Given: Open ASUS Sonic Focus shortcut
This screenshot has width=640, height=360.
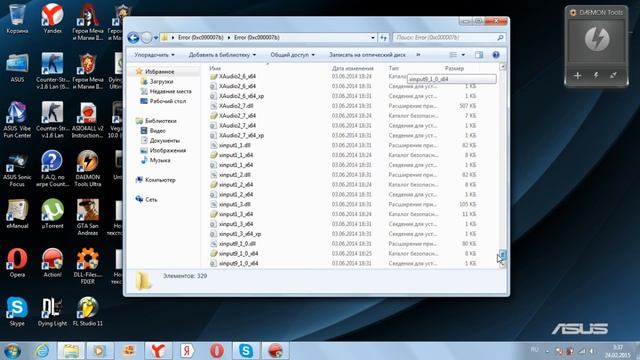Looking at the screenshot, I should click(x=17, y=168).
